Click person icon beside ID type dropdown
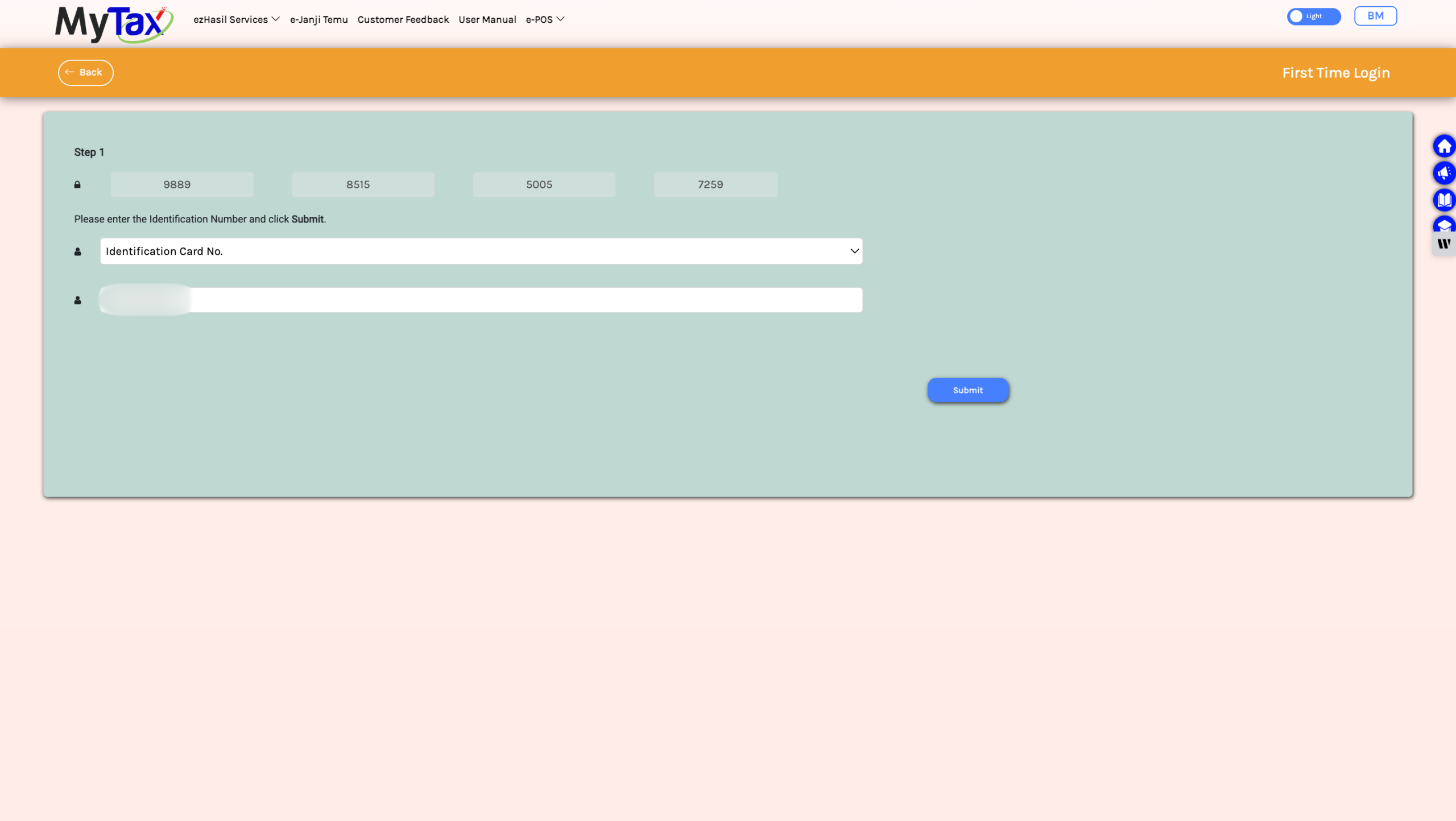 [77, 251]
